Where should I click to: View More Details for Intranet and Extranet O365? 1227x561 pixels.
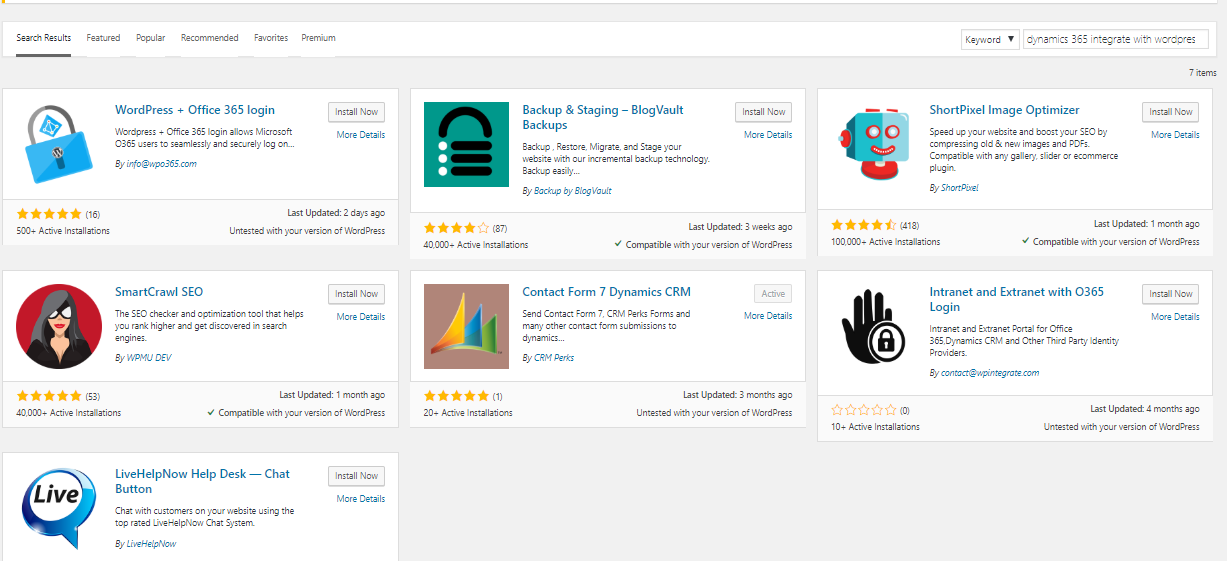[x=1175, y=317]
